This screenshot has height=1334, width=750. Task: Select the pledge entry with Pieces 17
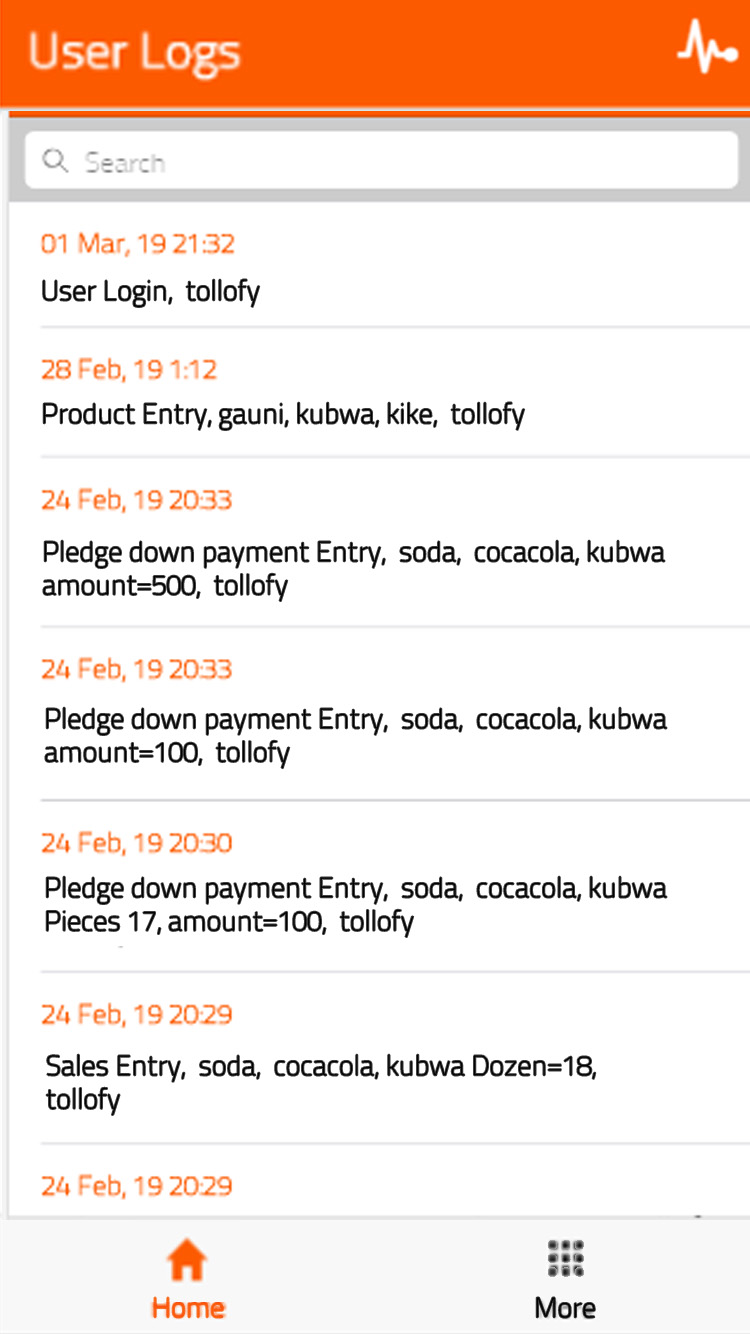pos(355,904)
